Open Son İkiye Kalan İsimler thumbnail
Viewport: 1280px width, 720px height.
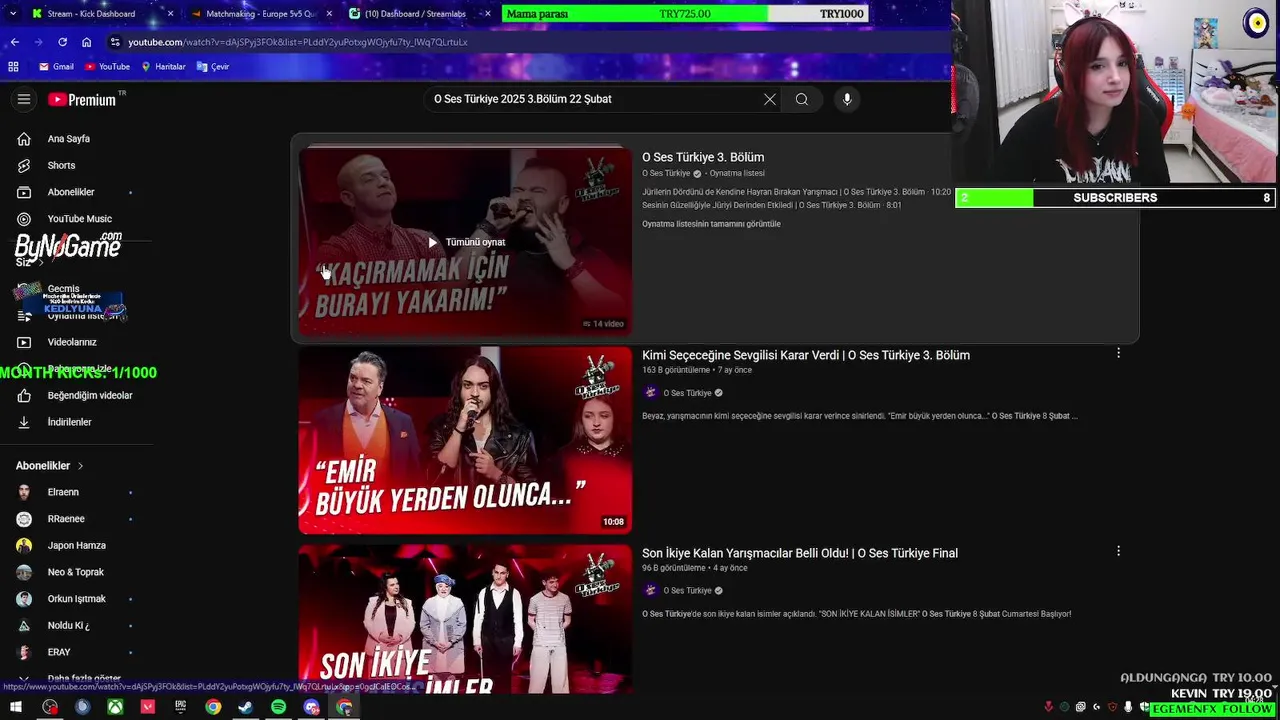[465, 619]
